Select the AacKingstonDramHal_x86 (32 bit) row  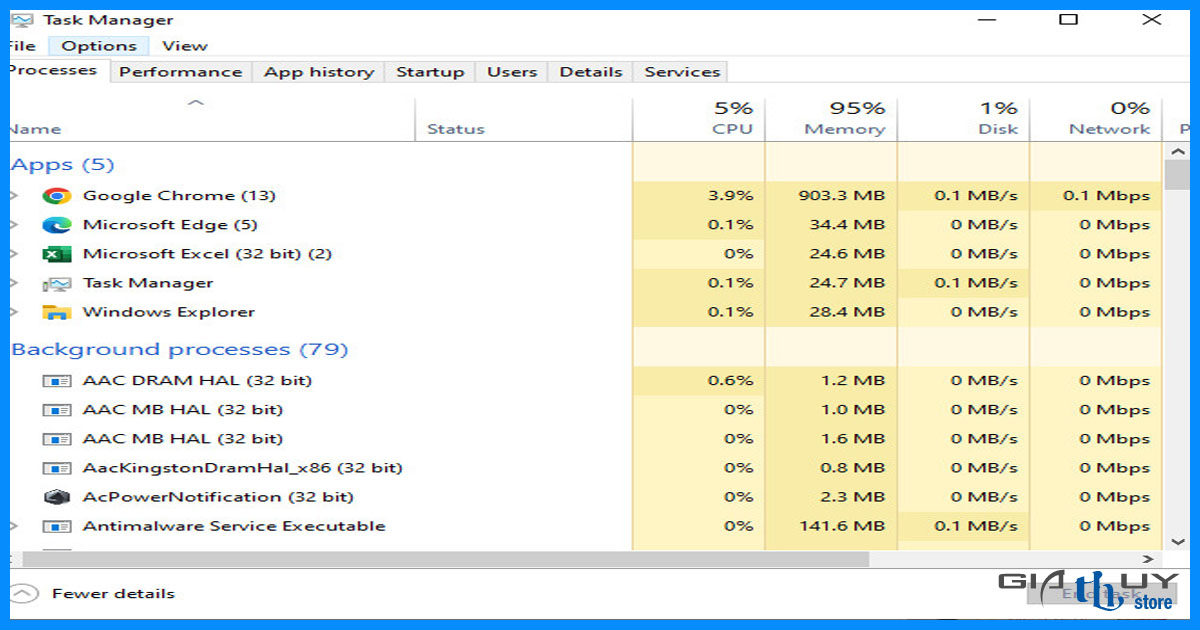pos(585,468)
